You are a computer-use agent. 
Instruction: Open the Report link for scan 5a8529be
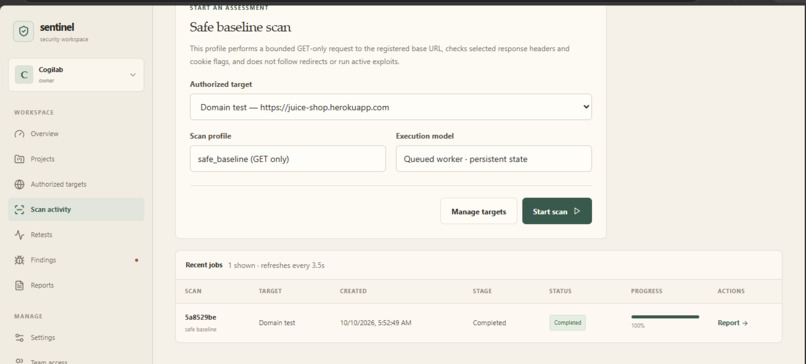[x=732, y=323]
